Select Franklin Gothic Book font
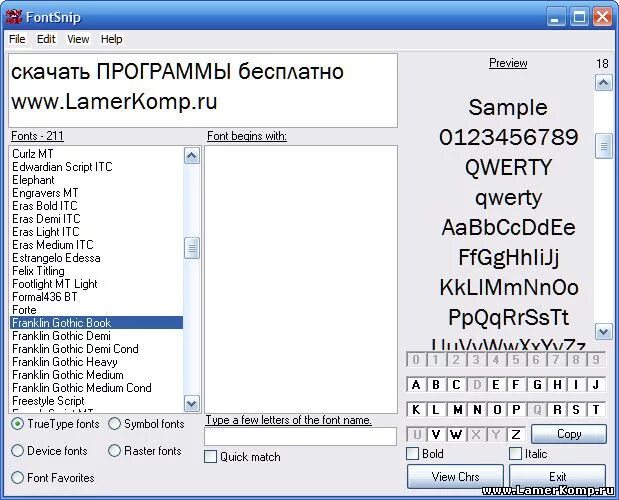 click(96, 323)
